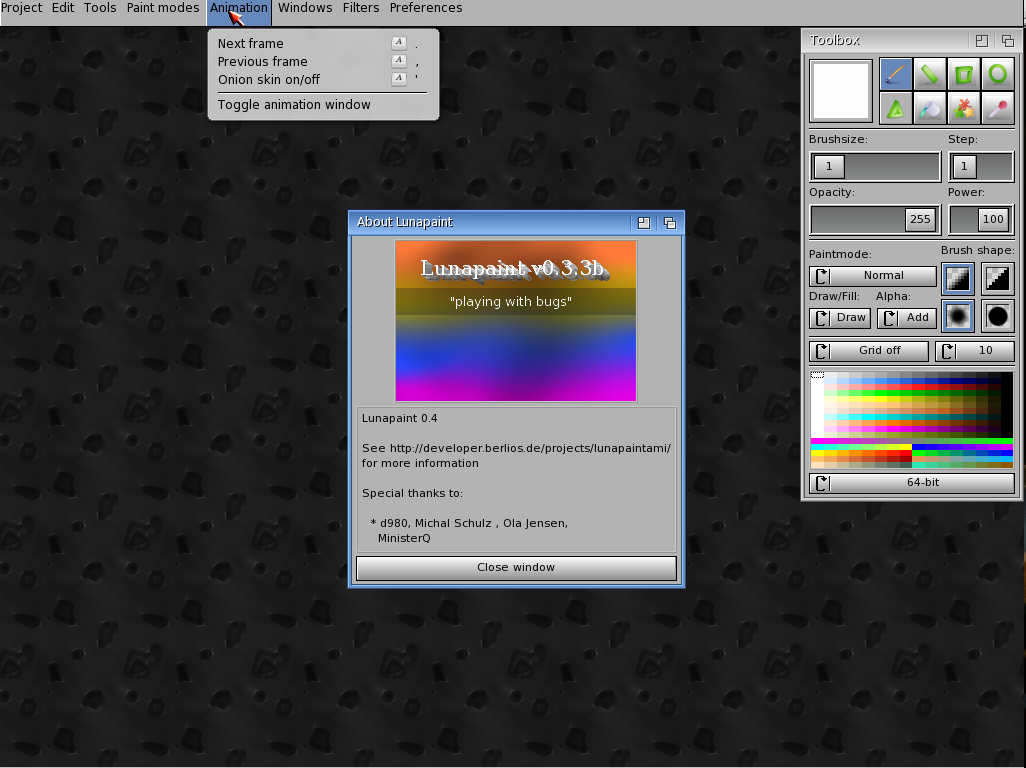This screenshot has width=1026, height=768.
Task: Open the Preferences menu
Action: (426, 8)
